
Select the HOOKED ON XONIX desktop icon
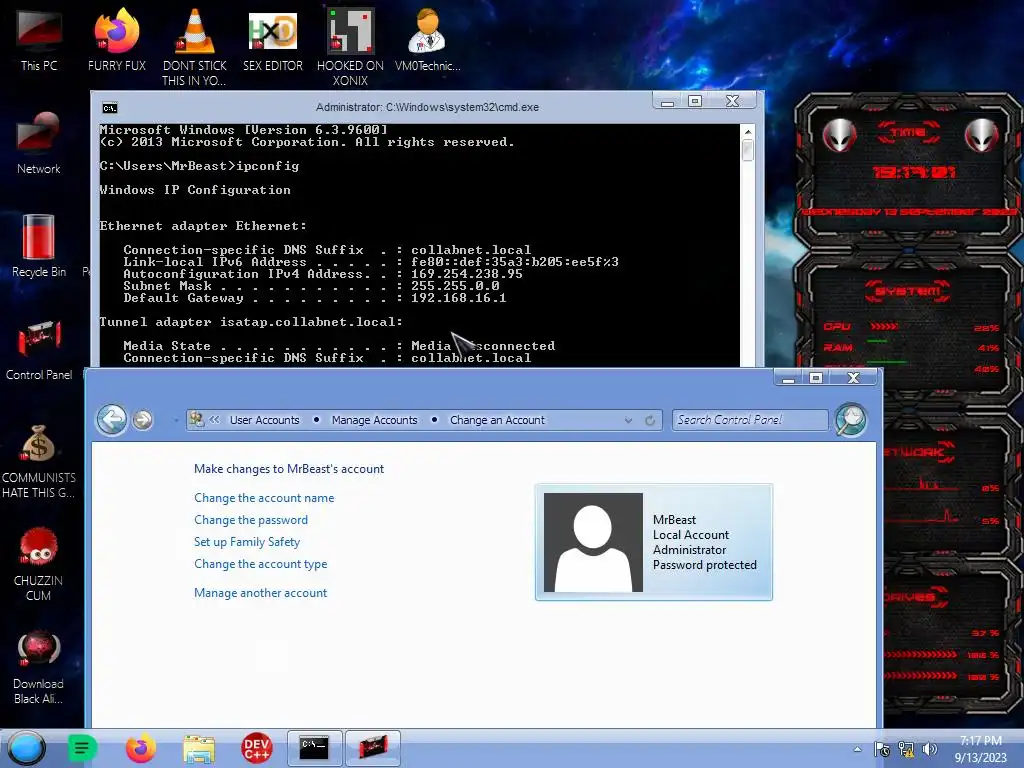(x=350, y=47)
